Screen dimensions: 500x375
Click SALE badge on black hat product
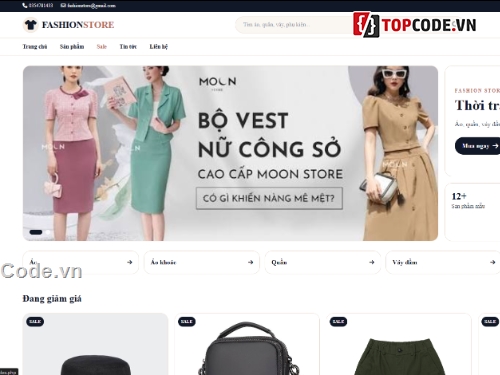coord(35,321)
